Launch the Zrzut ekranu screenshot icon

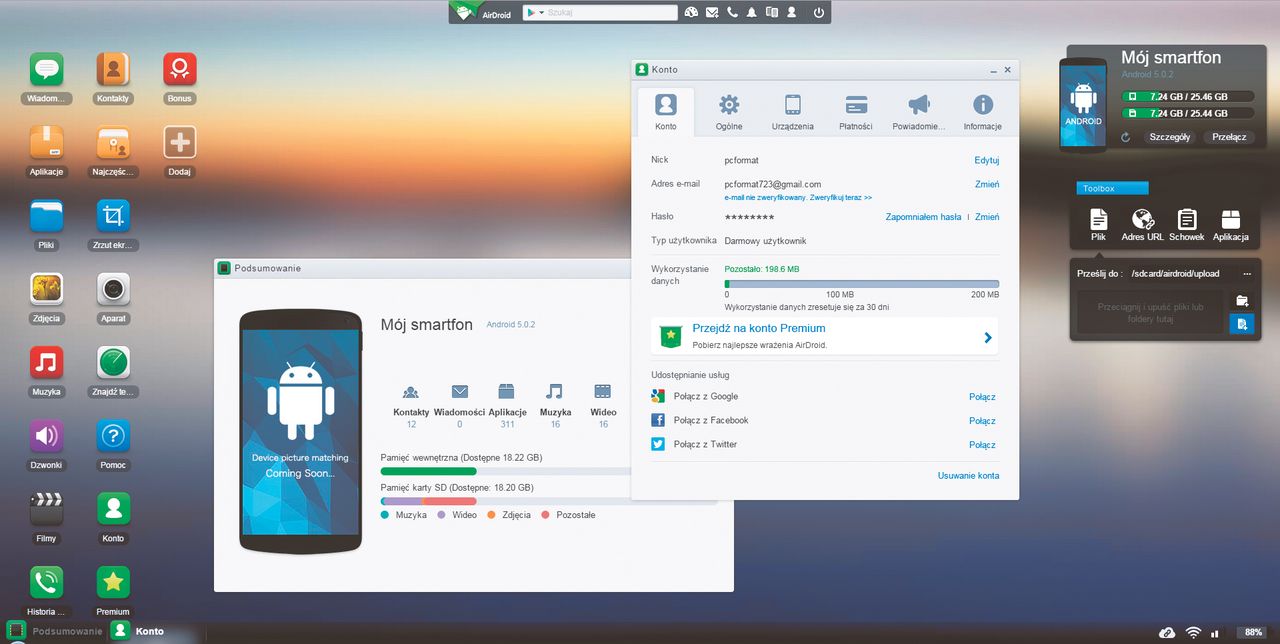113,215
